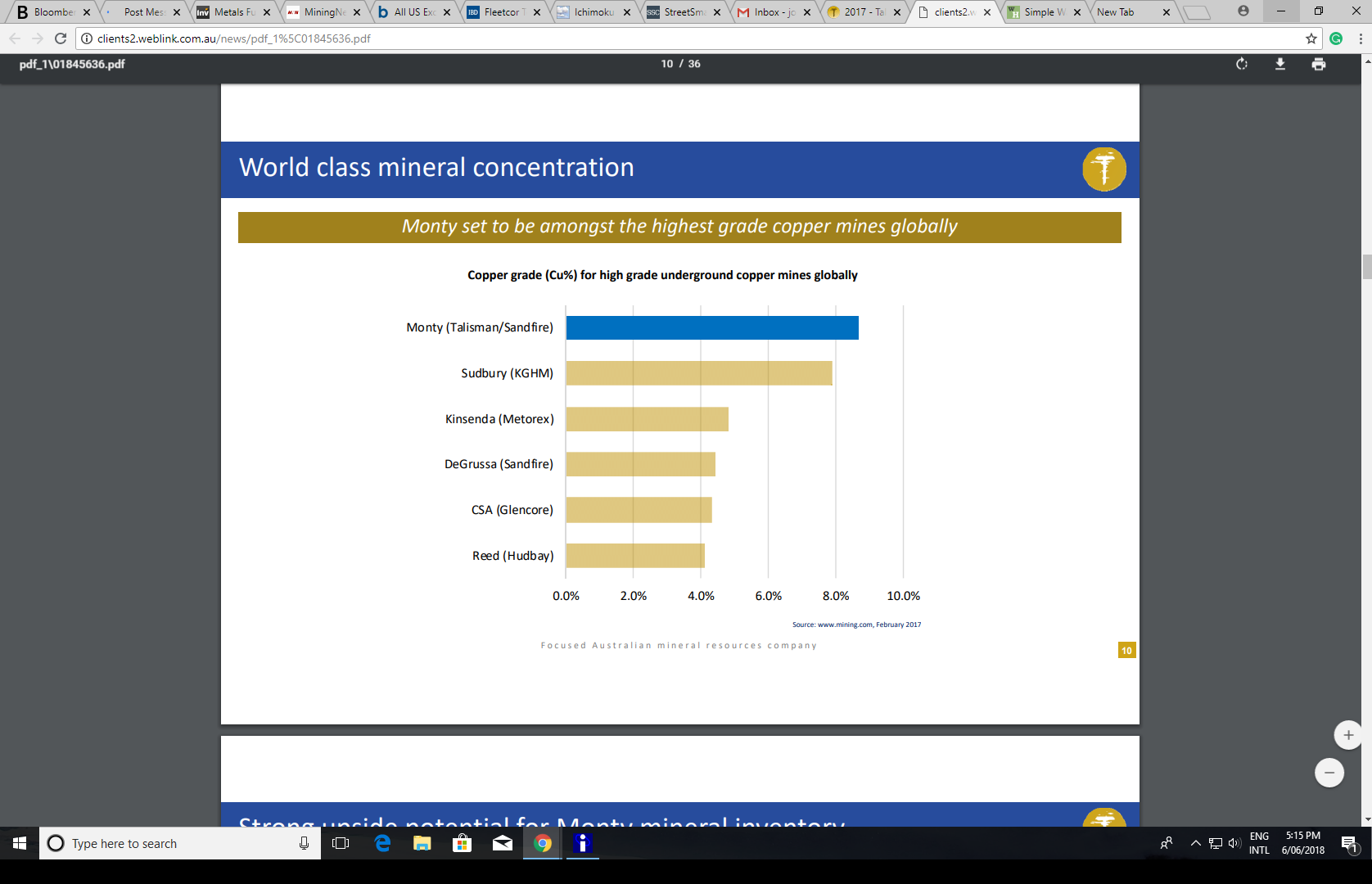Rotate the PDF clockwise
The image size is (1372, 884).
(1242, 64)
